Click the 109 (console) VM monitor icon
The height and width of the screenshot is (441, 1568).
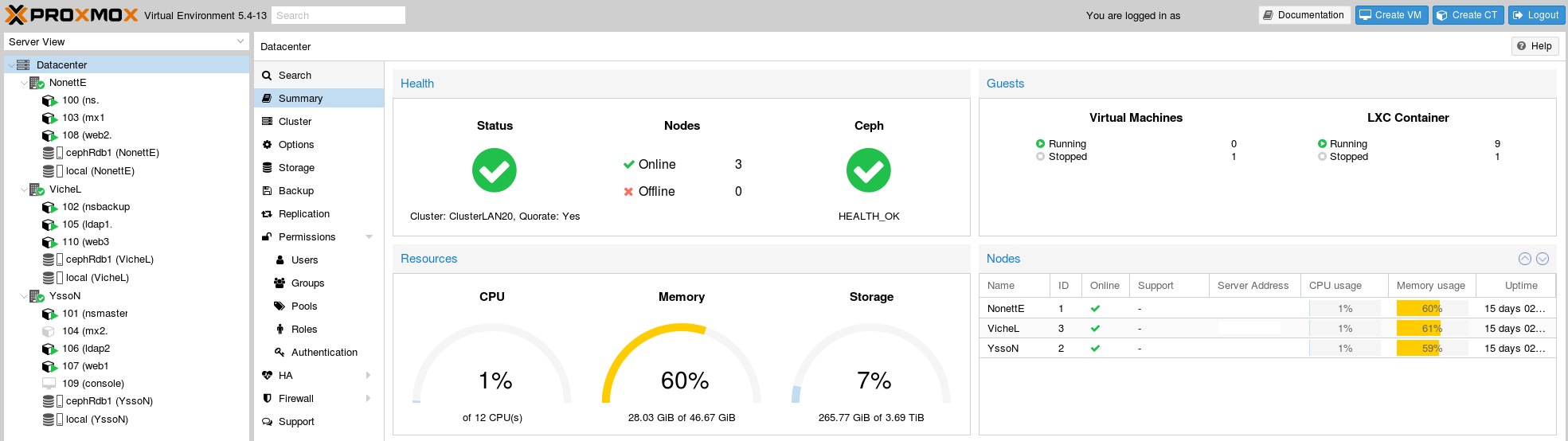point(49,384)
